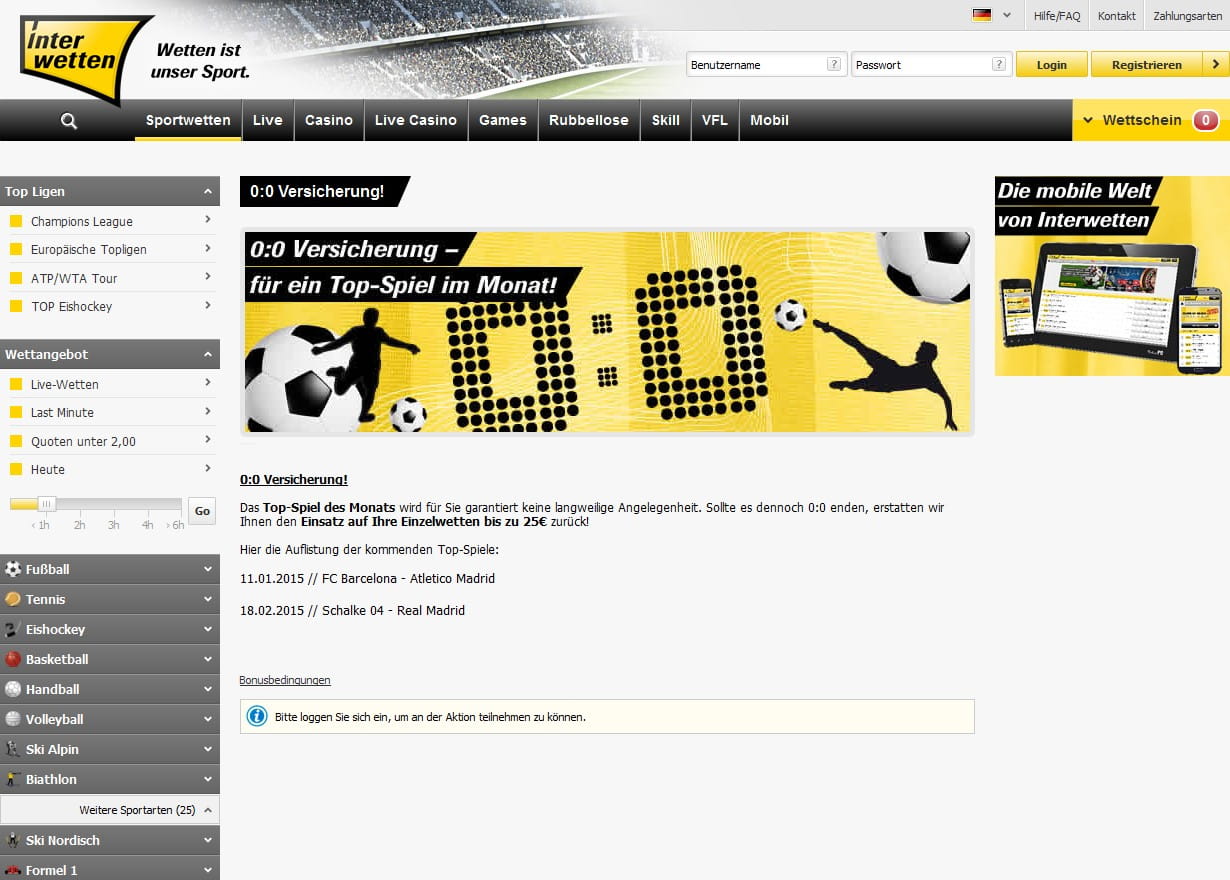Click the time range slider handle

tap(47, 504)
